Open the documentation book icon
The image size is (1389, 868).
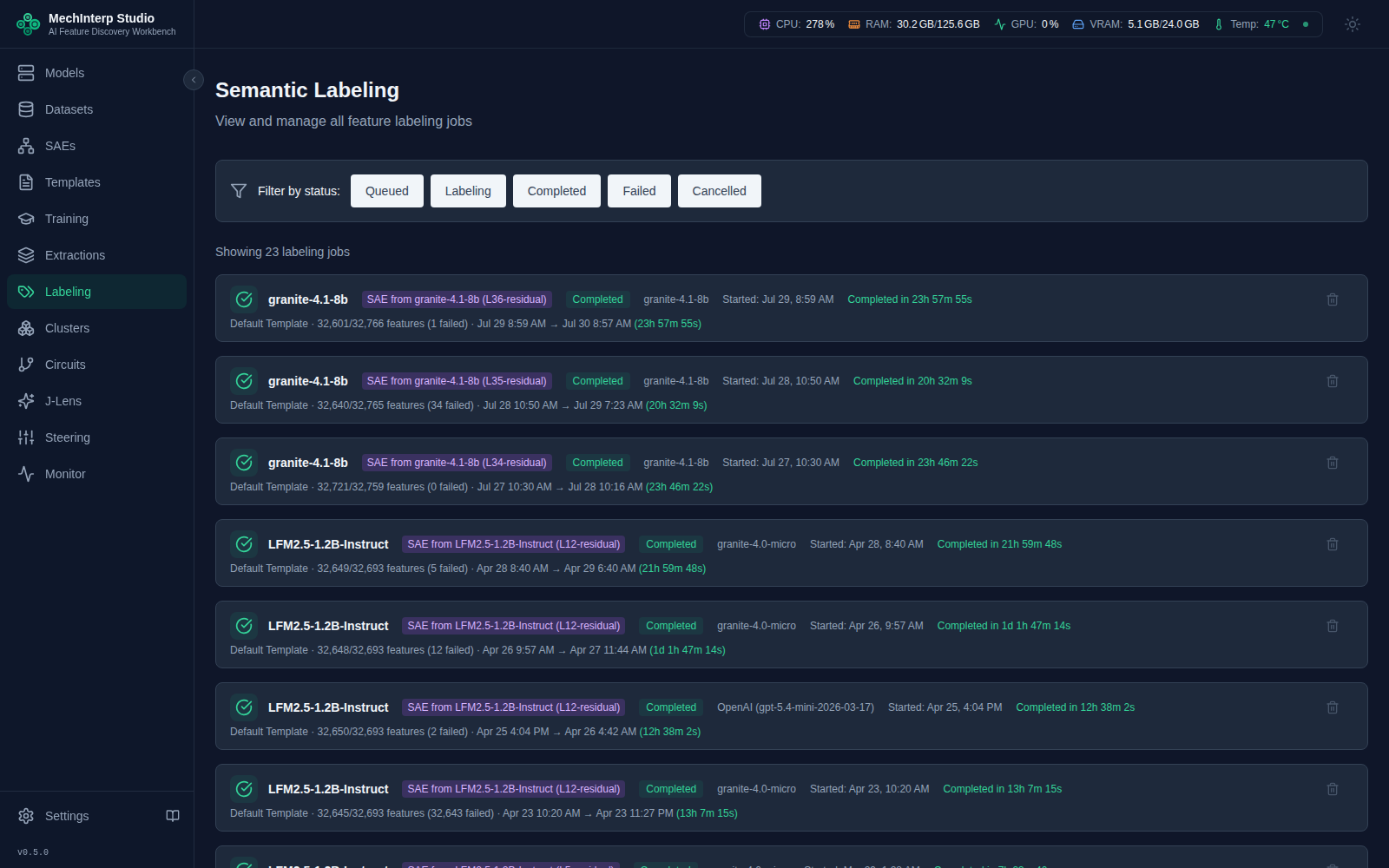[x=173, y=816]
